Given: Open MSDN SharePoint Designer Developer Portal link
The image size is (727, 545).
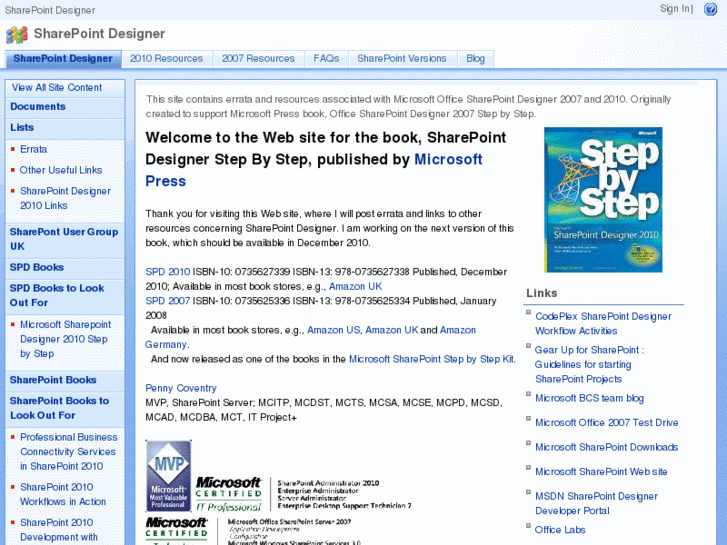Looking at the screenshot, I should tap(596, 504).
